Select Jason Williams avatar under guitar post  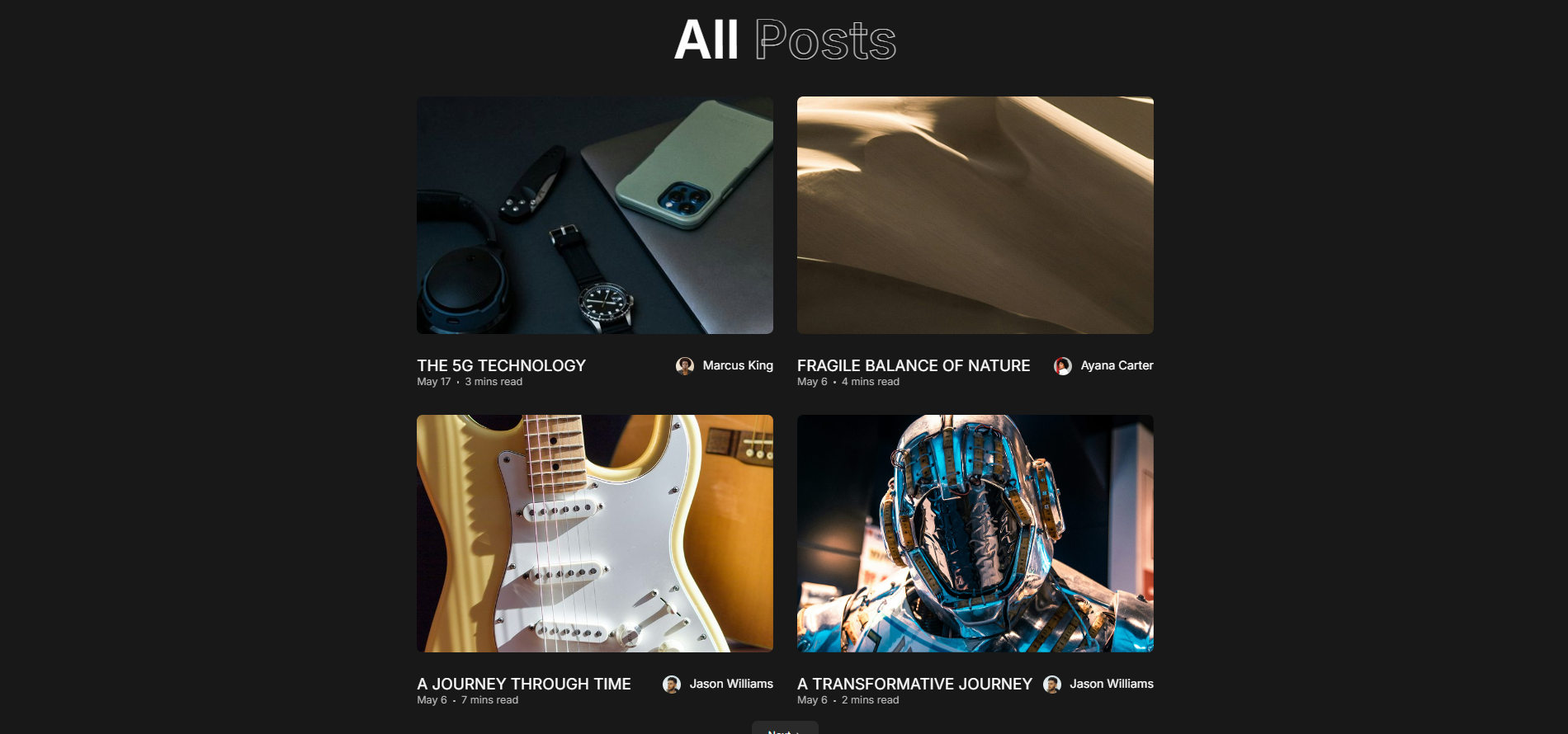point(672,684)
